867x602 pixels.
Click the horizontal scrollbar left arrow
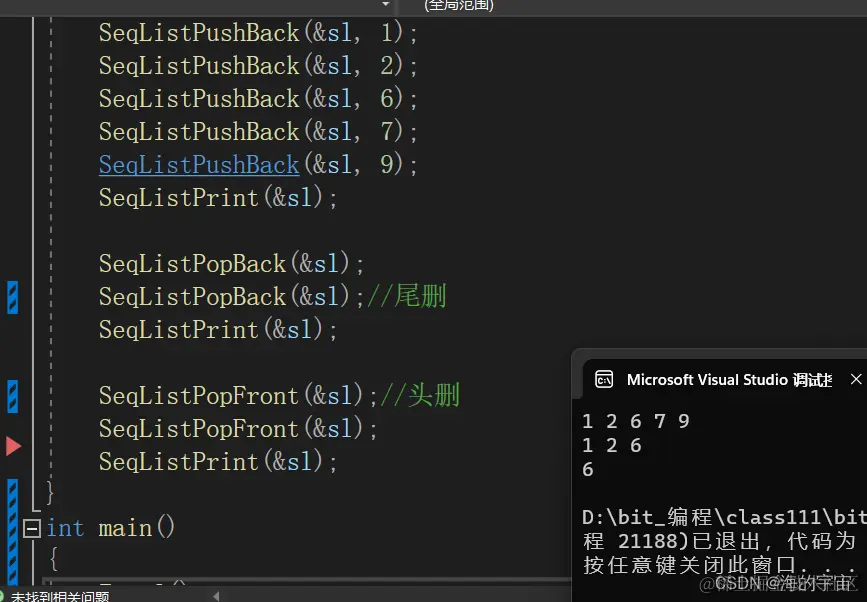pos(216,596)
